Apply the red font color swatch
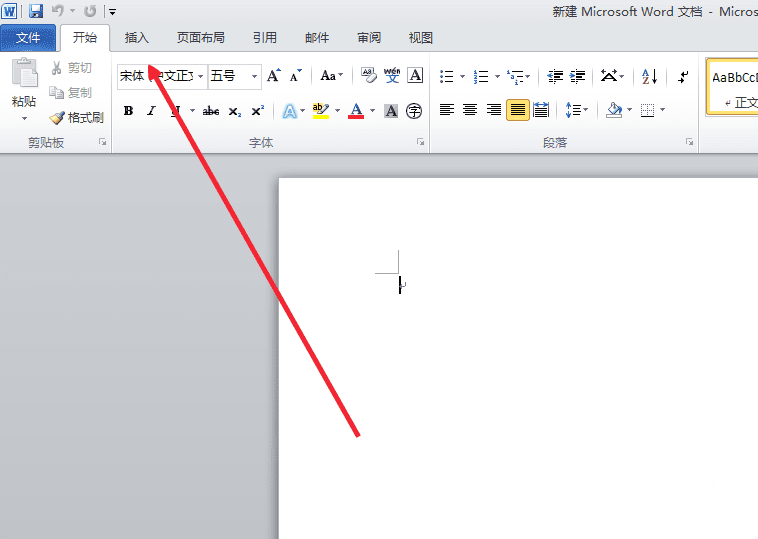 356,111
